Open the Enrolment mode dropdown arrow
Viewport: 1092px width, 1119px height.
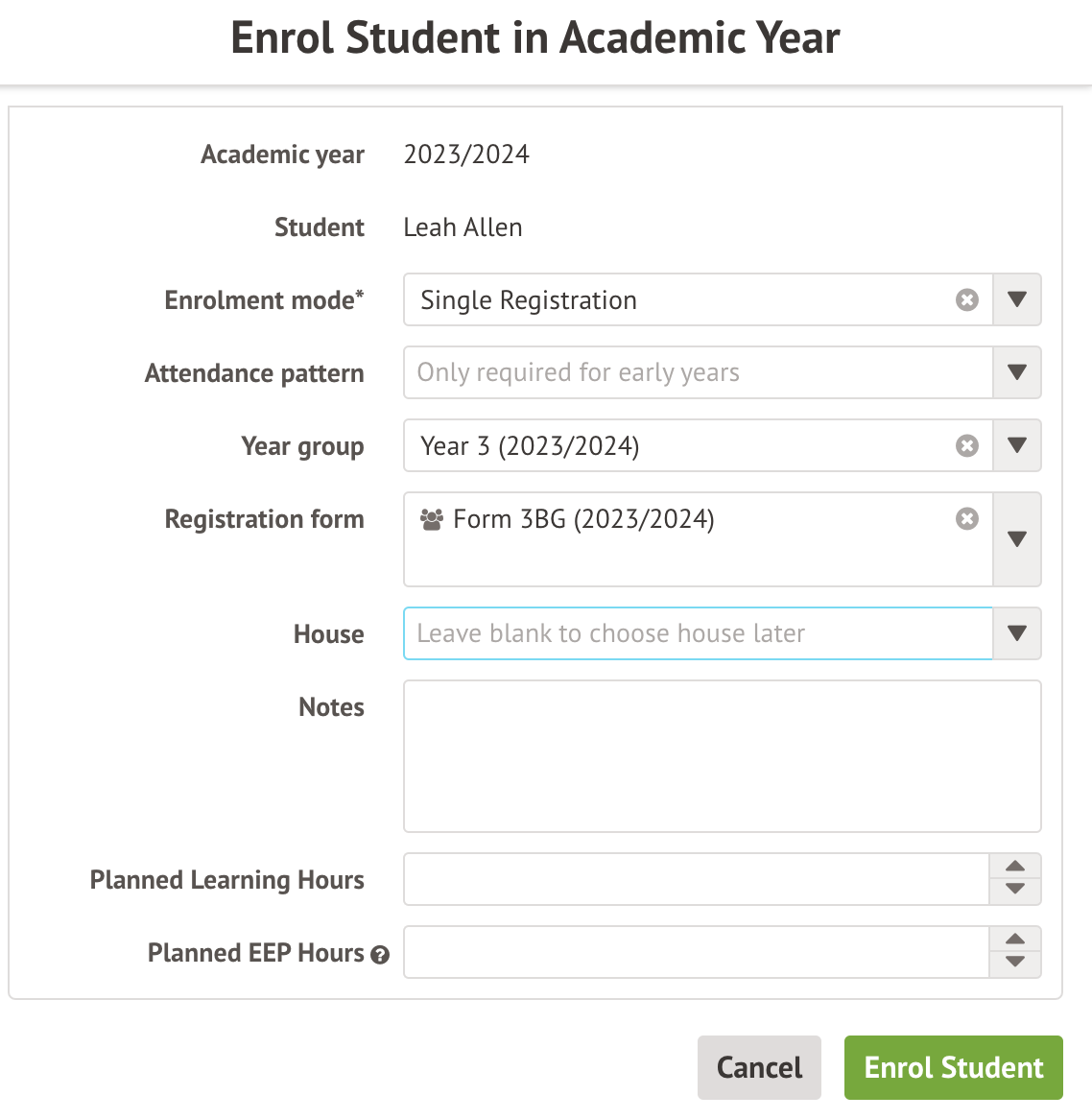click(1017, 300)
